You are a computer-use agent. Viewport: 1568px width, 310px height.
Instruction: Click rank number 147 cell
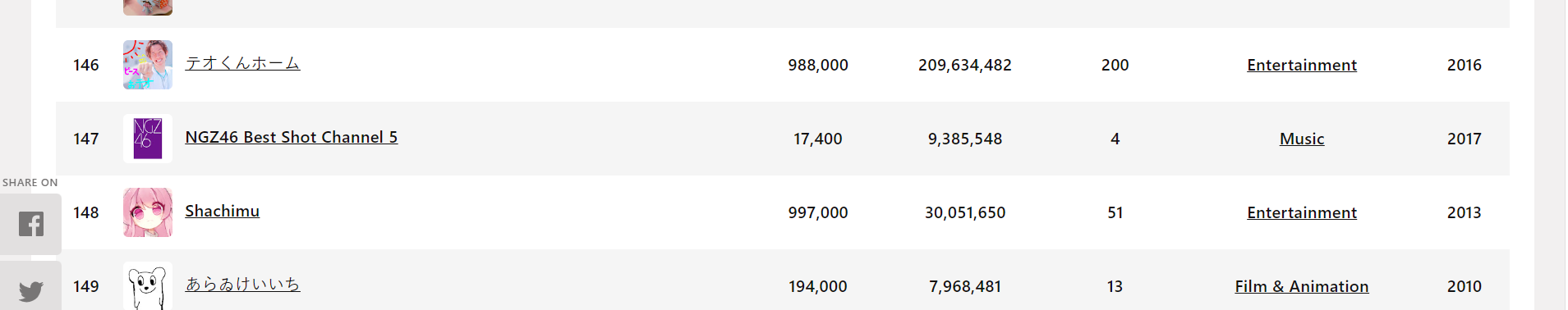86,139
